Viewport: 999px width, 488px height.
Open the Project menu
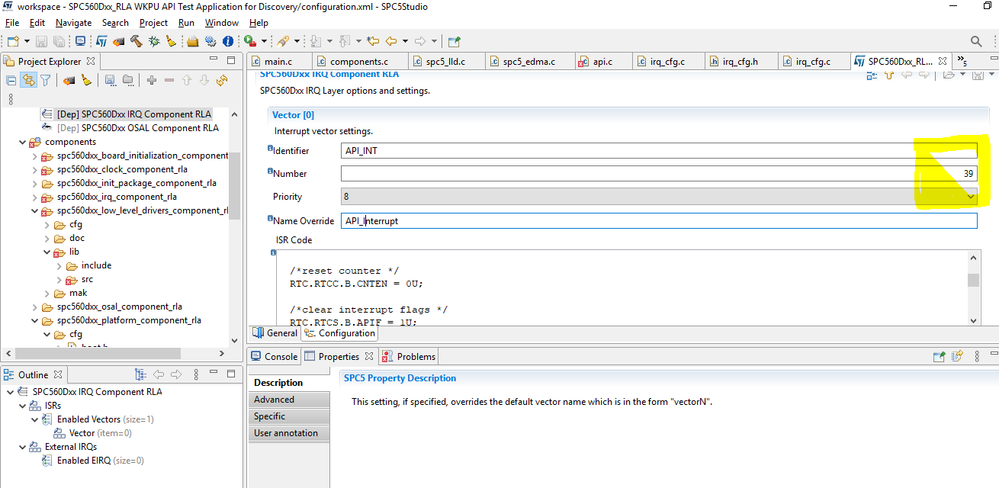[154, 22]
